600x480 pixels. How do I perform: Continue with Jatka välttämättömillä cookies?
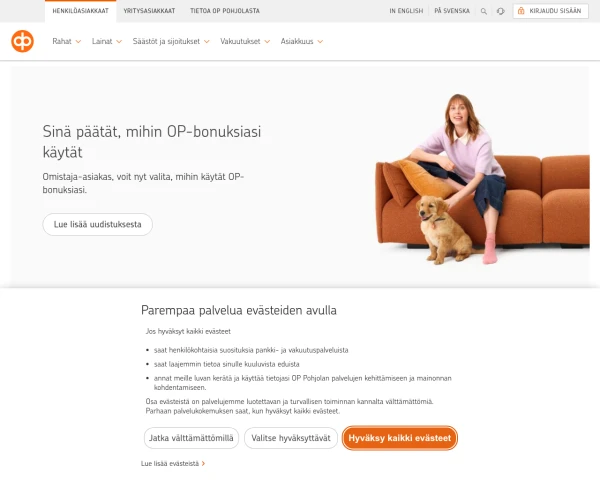(x=191, y=438)
